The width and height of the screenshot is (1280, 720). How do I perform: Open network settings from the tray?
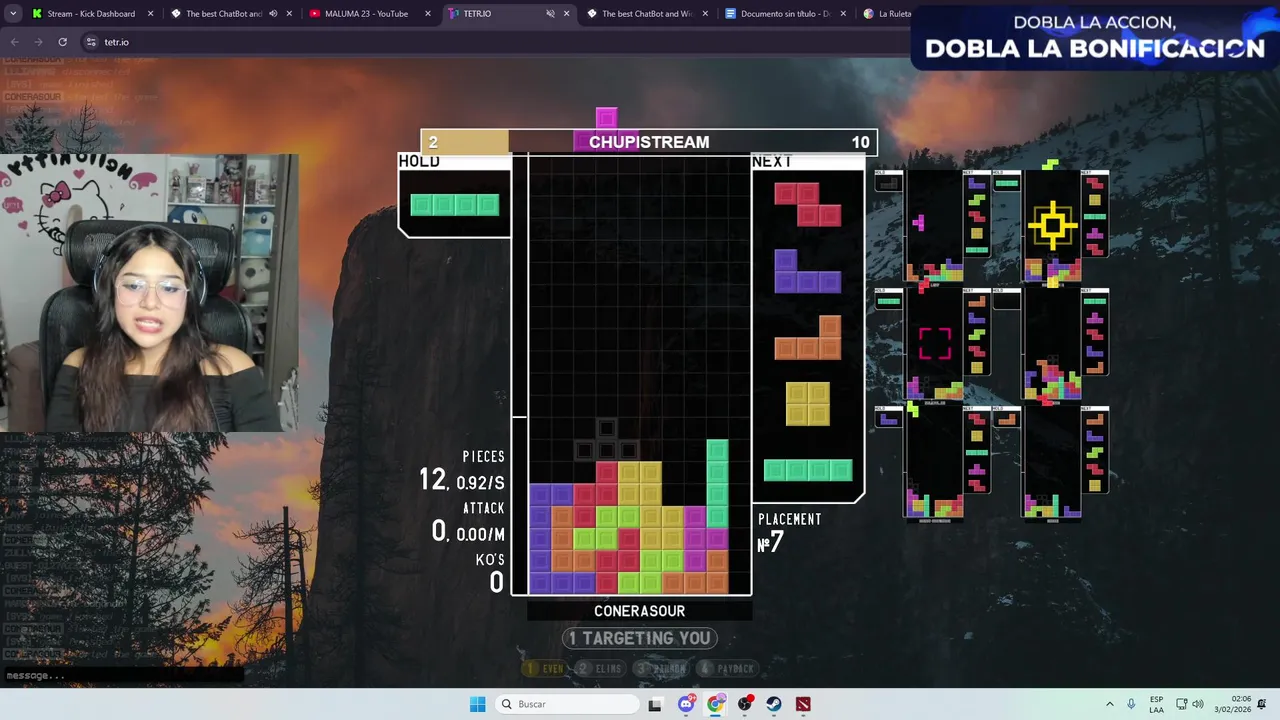pos(1181,704)
